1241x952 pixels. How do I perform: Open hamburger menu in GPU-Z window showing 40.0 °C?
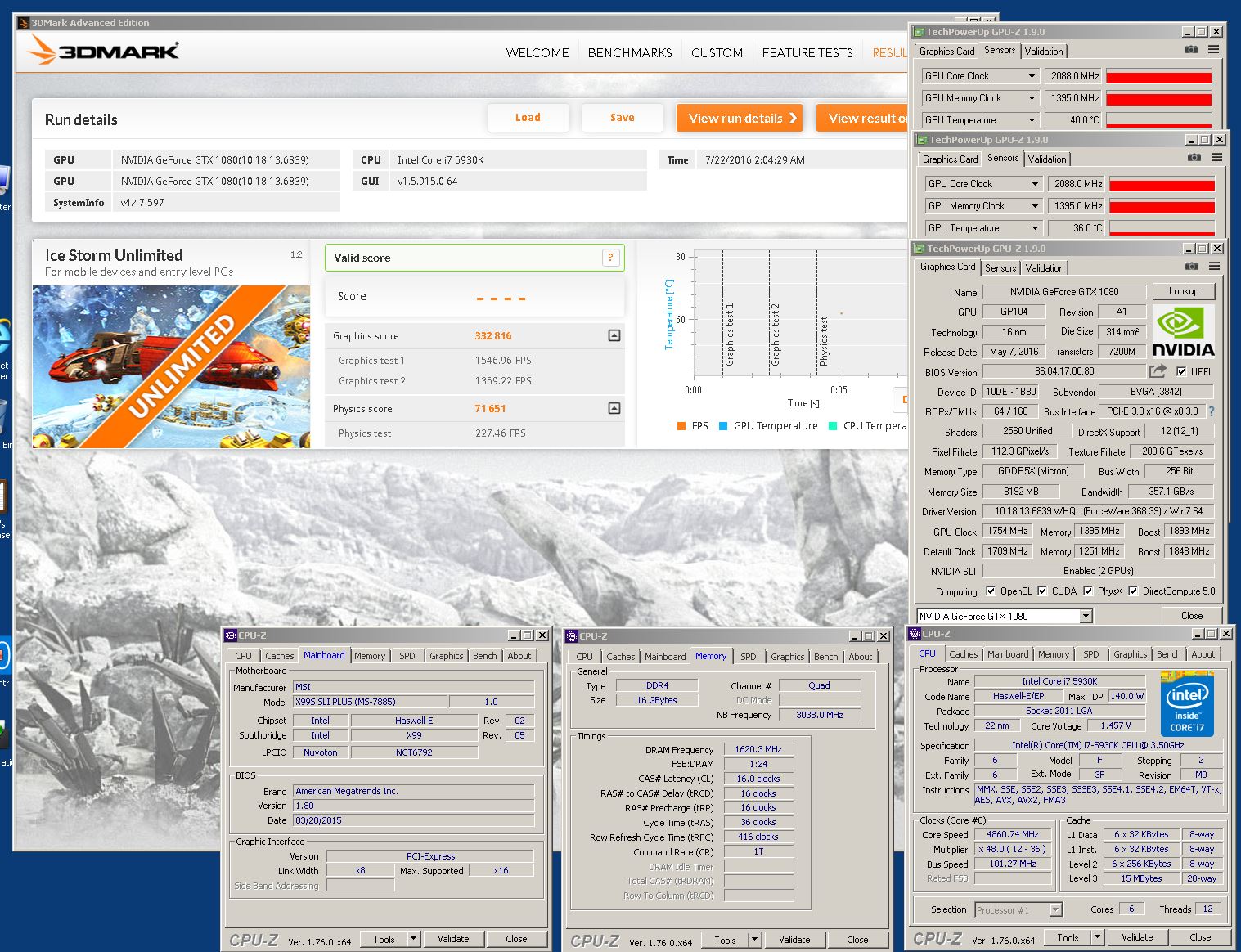1213,50
